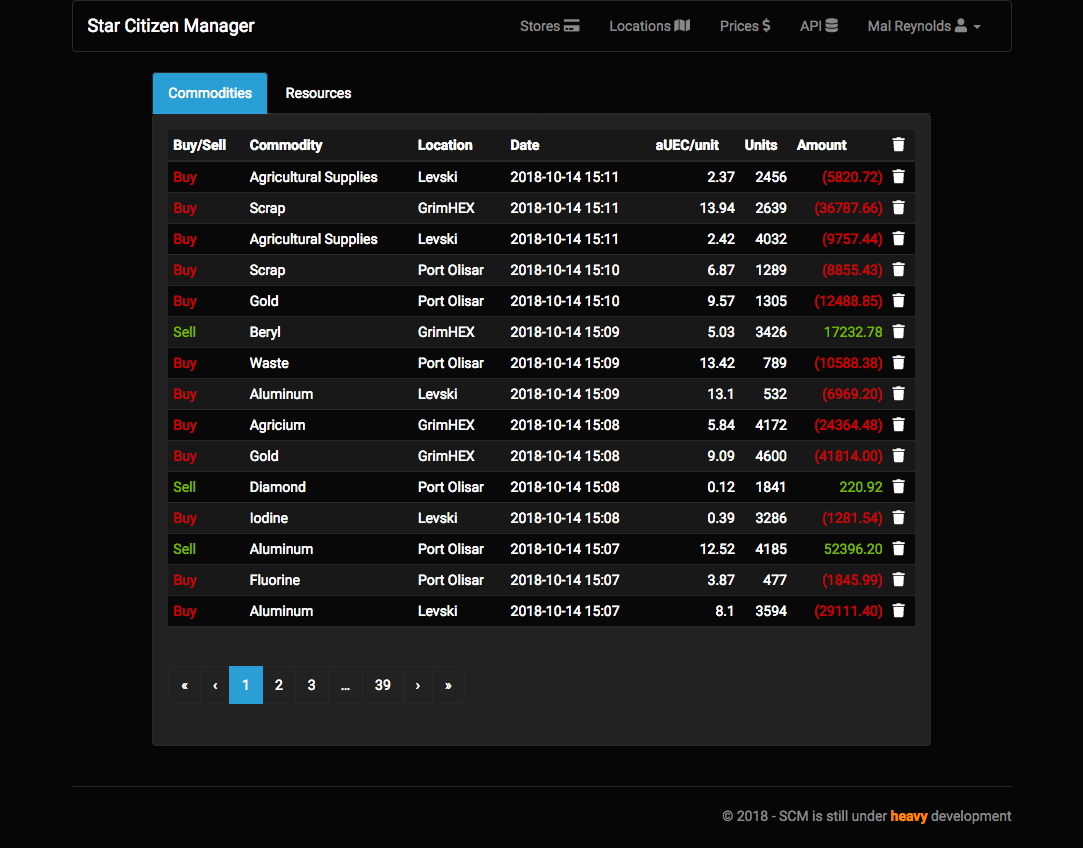The height and width of the screenshot is (848, 1083).
Task: Click the amount (41814.00)
Action: 848,456
